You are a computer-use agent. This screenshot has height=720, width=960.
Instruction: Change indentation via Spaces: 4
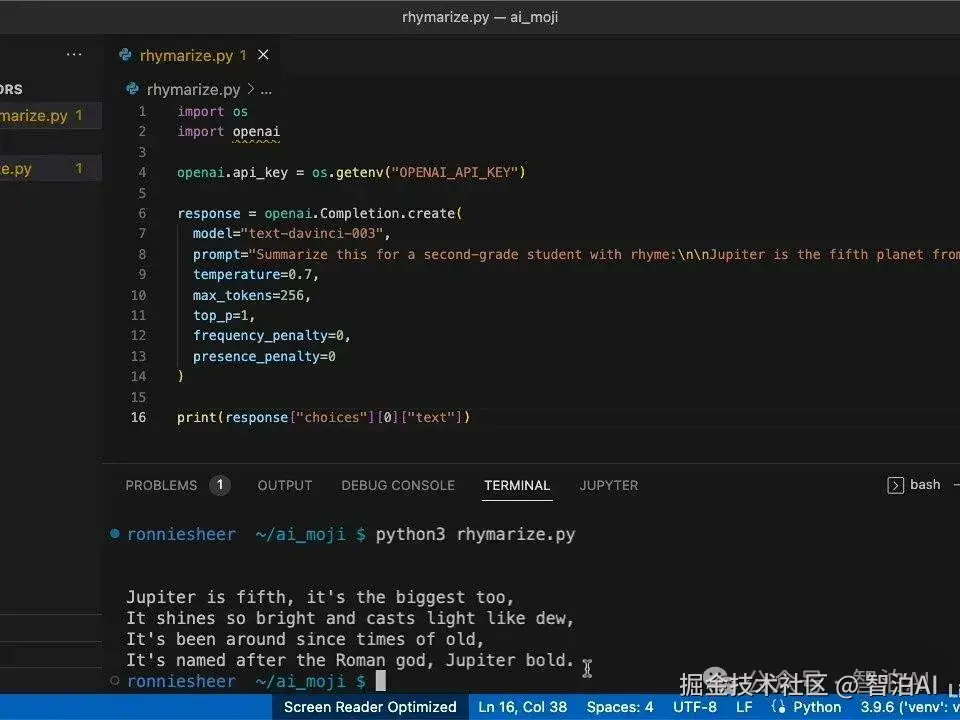click(x=620, y=707)
